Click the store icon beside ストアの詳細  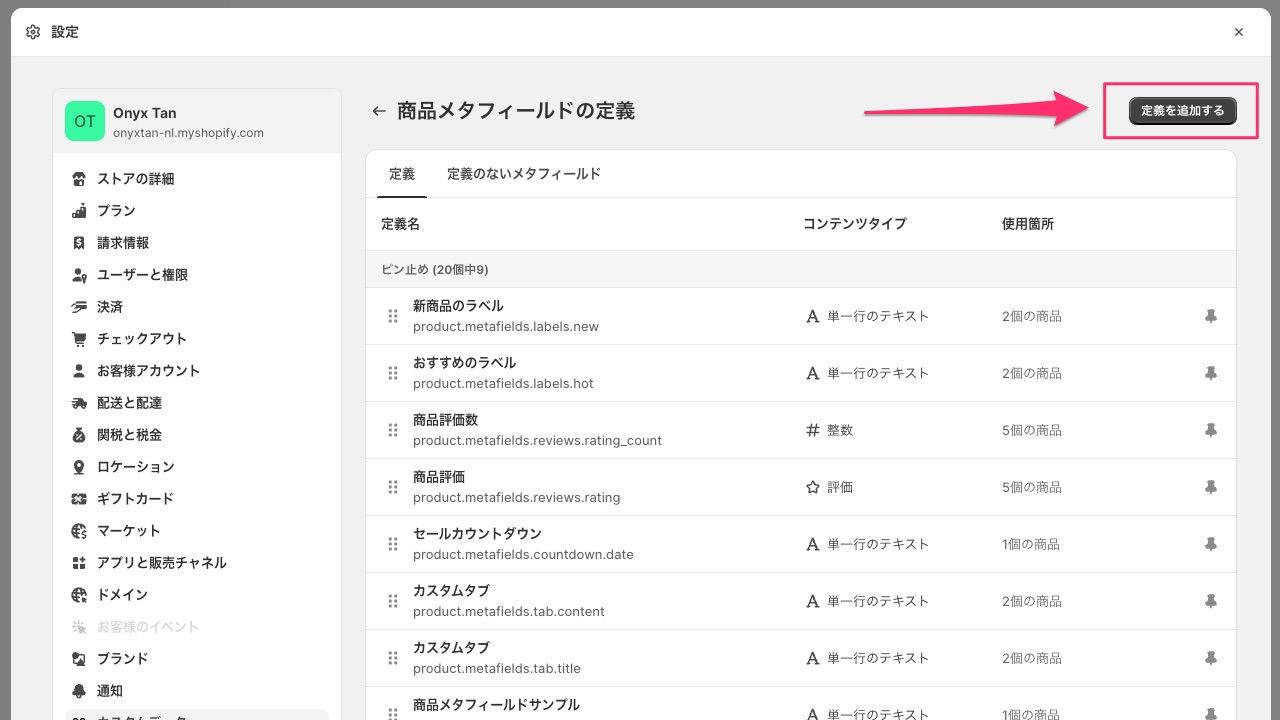pos(79,179)
